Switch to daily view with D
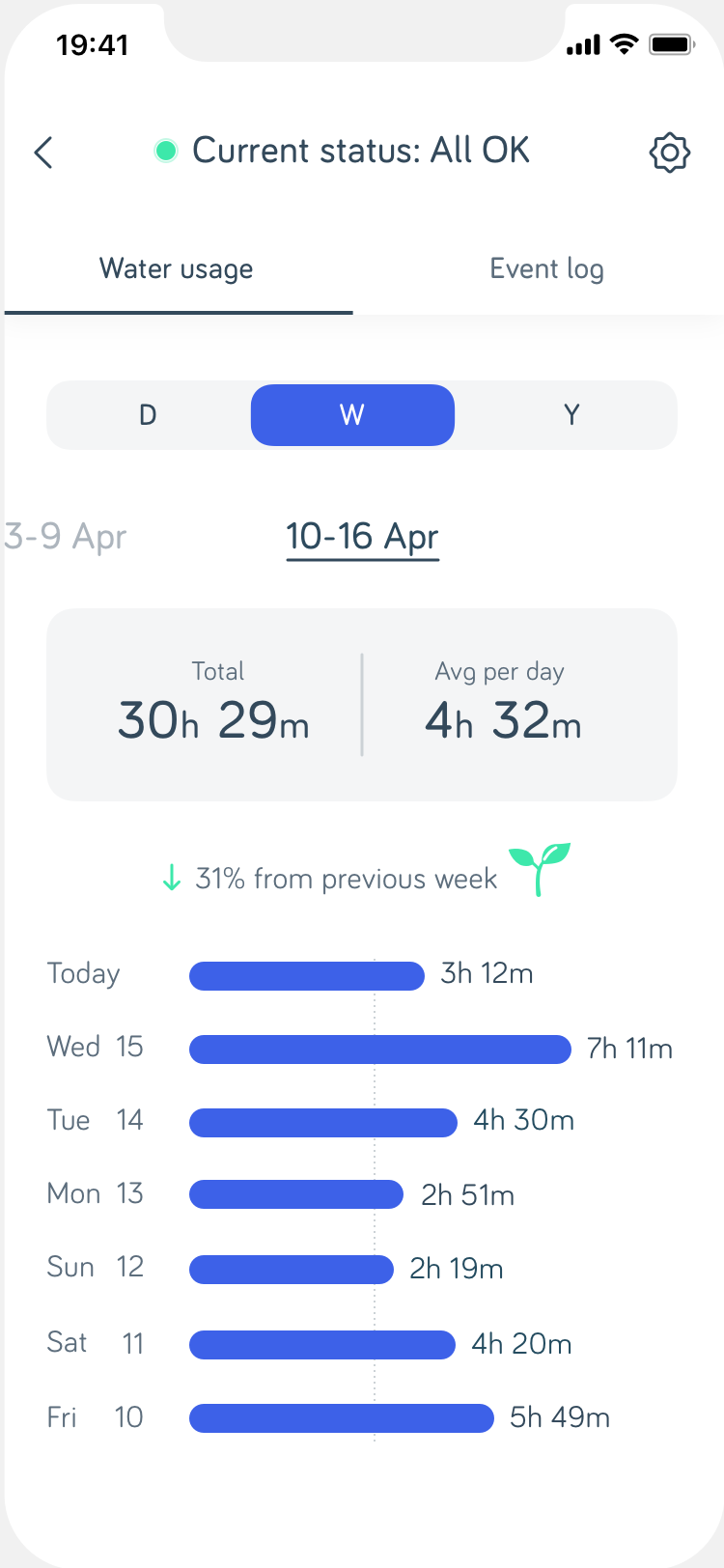Screen dimensions: 724x1568 [148, 415]
